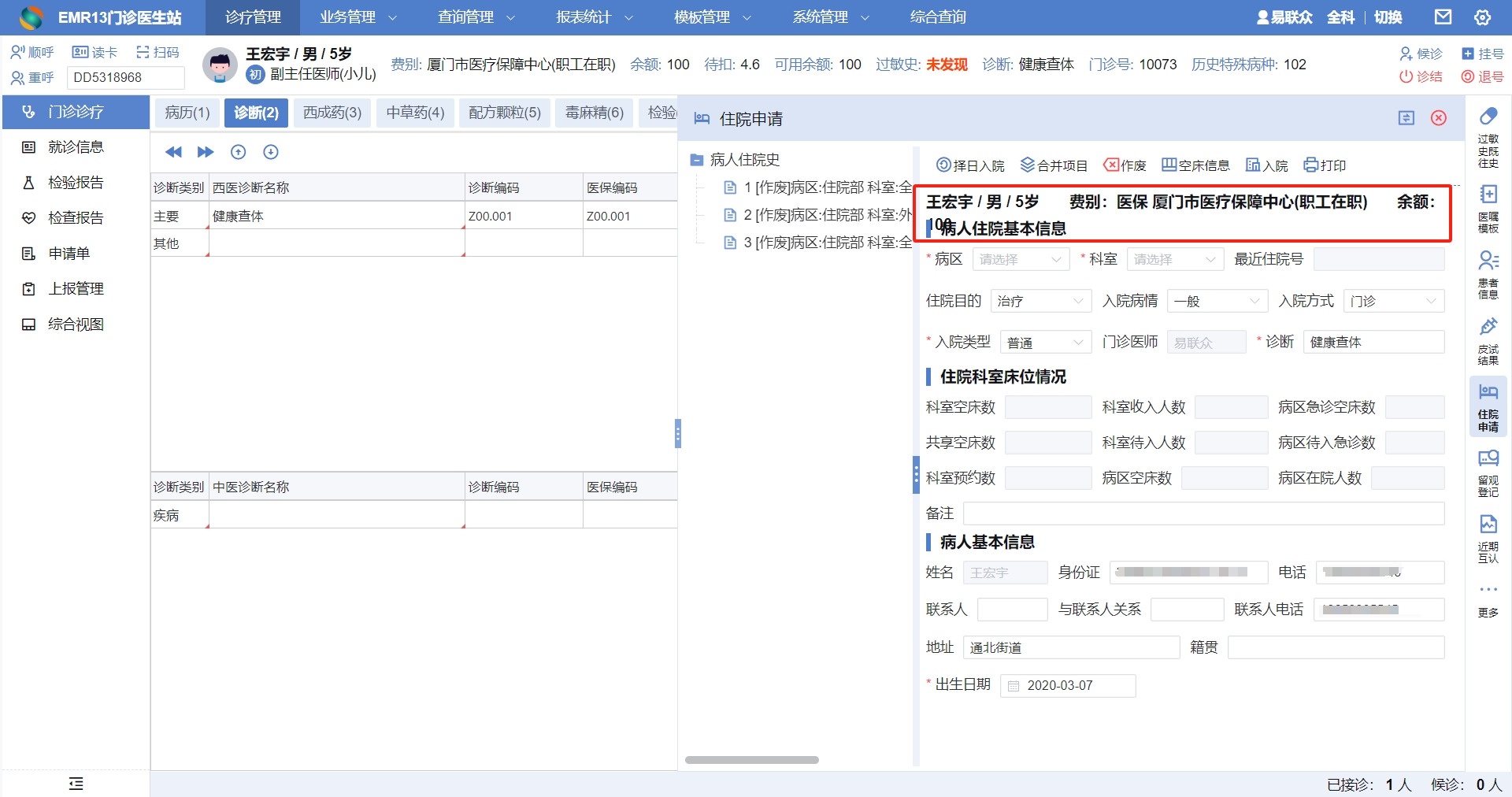
Task: Click the 诊断 input in admission form
Action: coord(1373,343)
